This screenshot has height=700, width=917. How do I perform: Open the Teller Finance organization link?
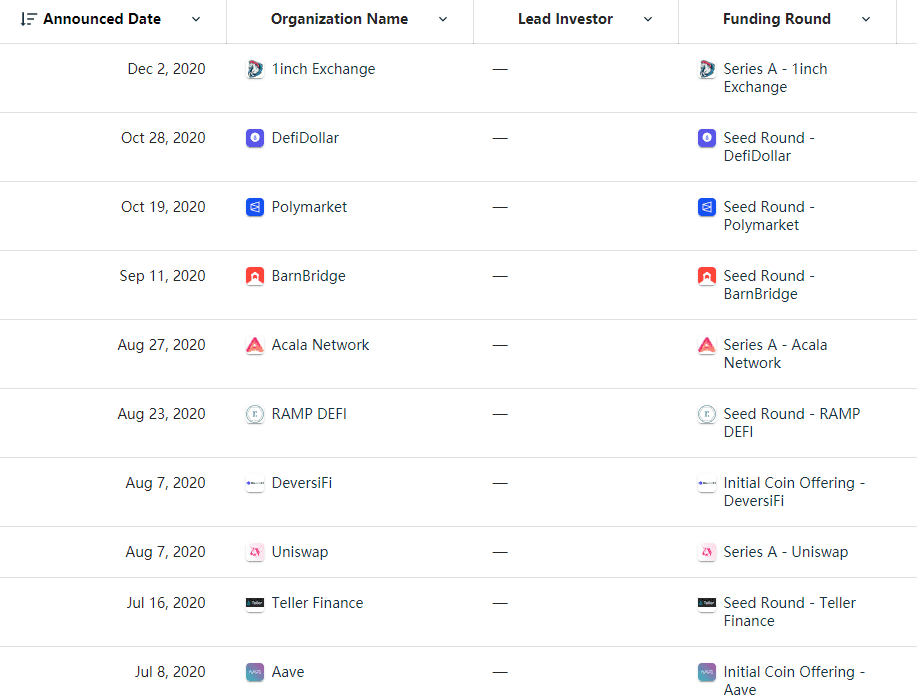tap(317, 603)
